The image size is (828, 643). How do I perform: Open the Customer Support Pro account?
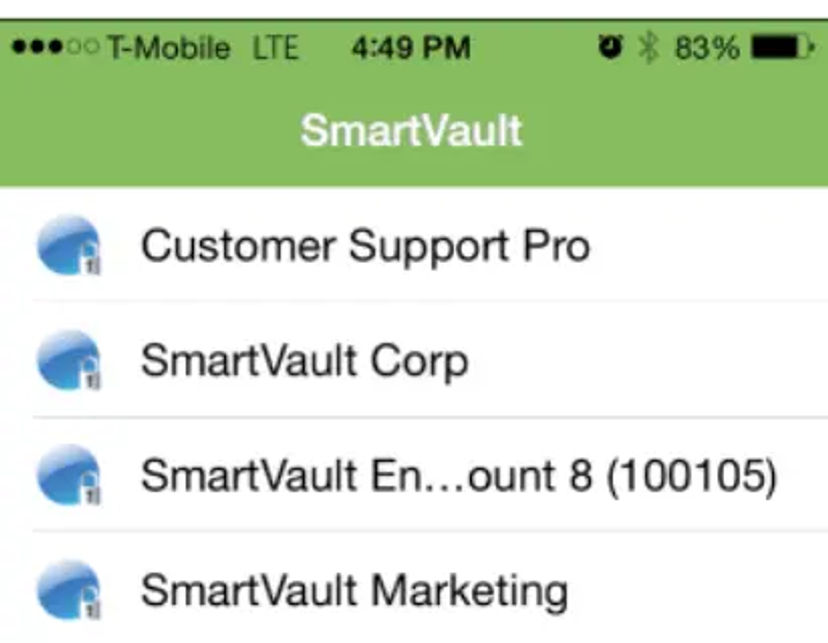(365, 246)
